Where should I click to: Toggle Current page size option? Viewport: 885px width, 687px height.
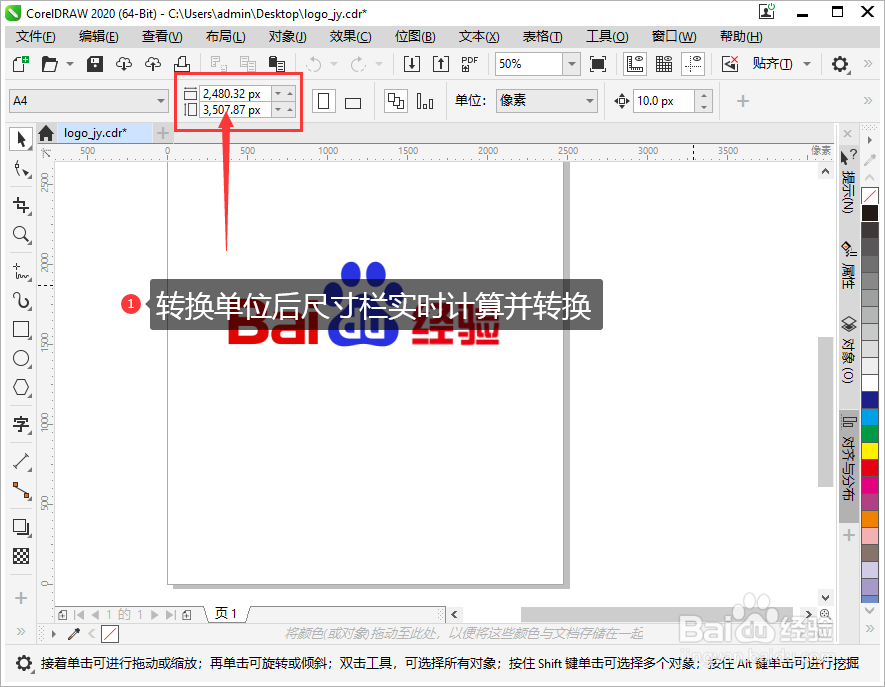pyautogui.click(x=424, y=102)
